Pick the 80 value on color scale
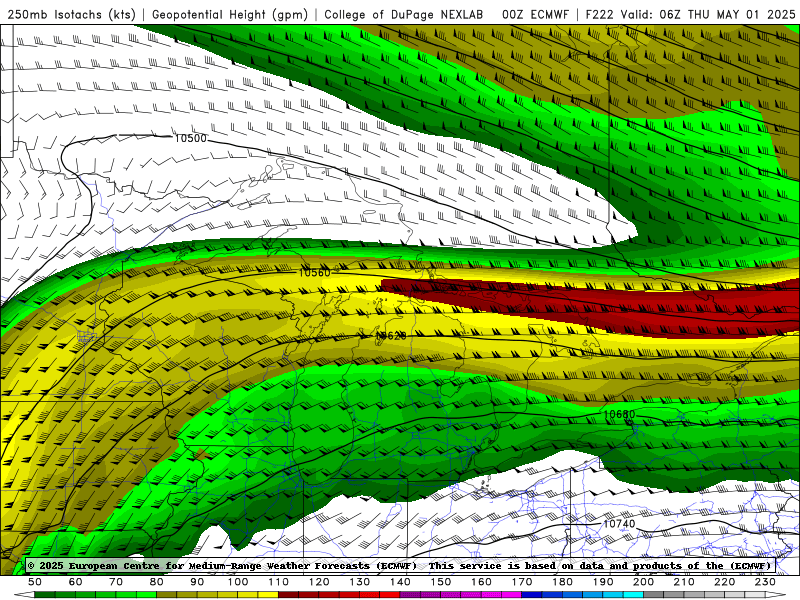800x600 pixels. pyautogui.click(x=157, y=582)
